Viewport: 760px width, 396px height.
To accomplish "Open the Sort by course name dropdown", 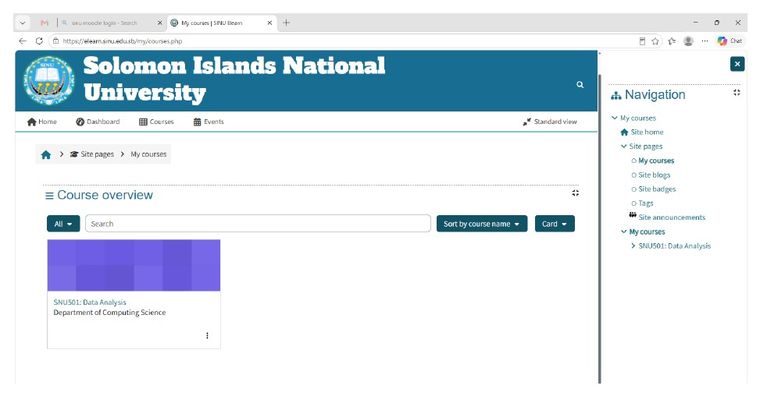I will click(482, 224).
